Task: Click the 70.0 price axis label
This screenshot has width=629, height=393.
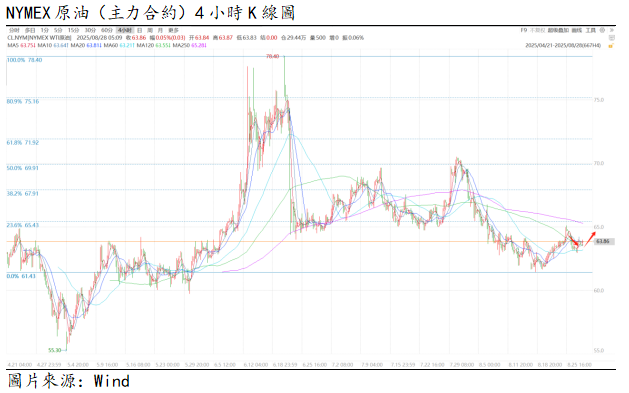Action: pyautogui.click(x=599, y=164)
